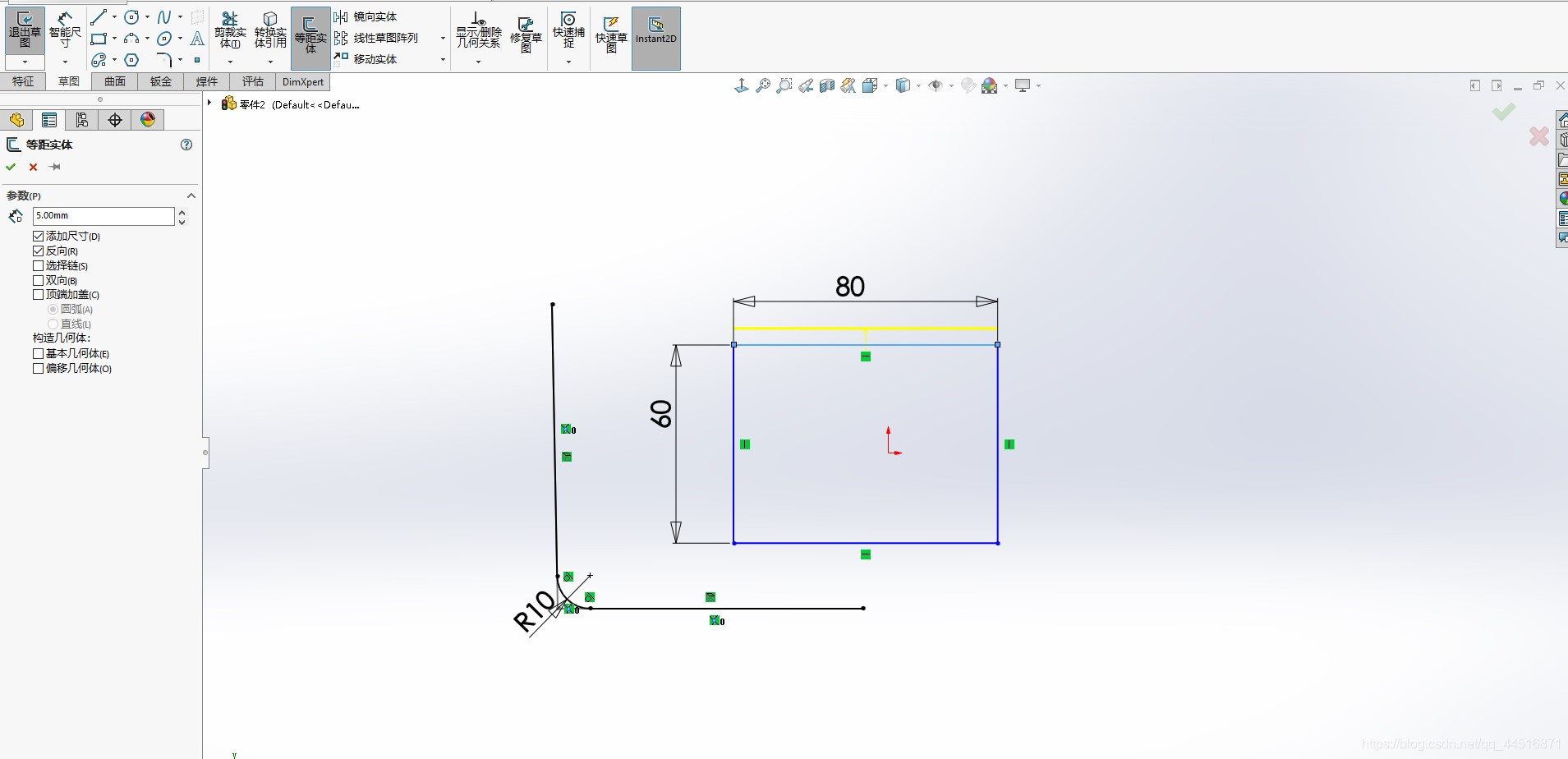
Task: Open the PropertyManager panel tab
Action: pyautogui.click(x=49, y=120)
